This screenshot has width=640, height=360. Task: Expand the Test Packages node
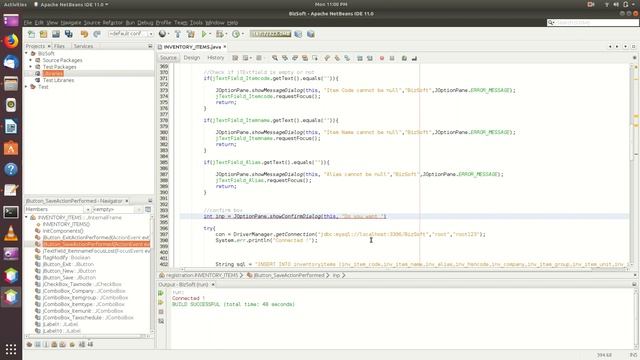(x=31, y=67)
